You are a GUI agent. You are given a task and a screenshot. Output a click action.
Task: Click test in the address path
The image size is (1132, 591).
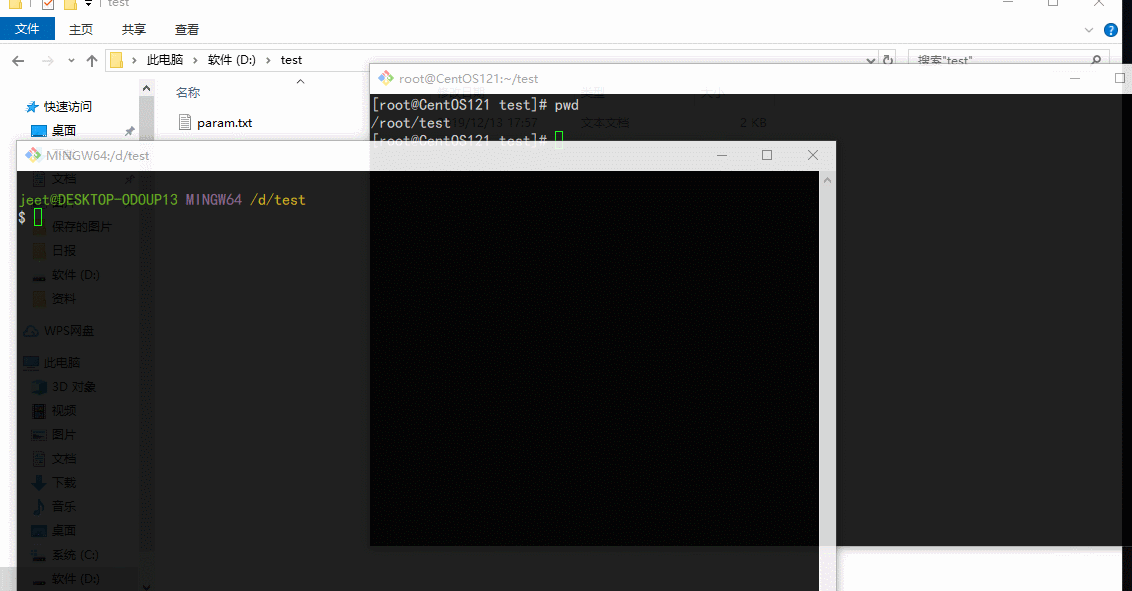291,60
